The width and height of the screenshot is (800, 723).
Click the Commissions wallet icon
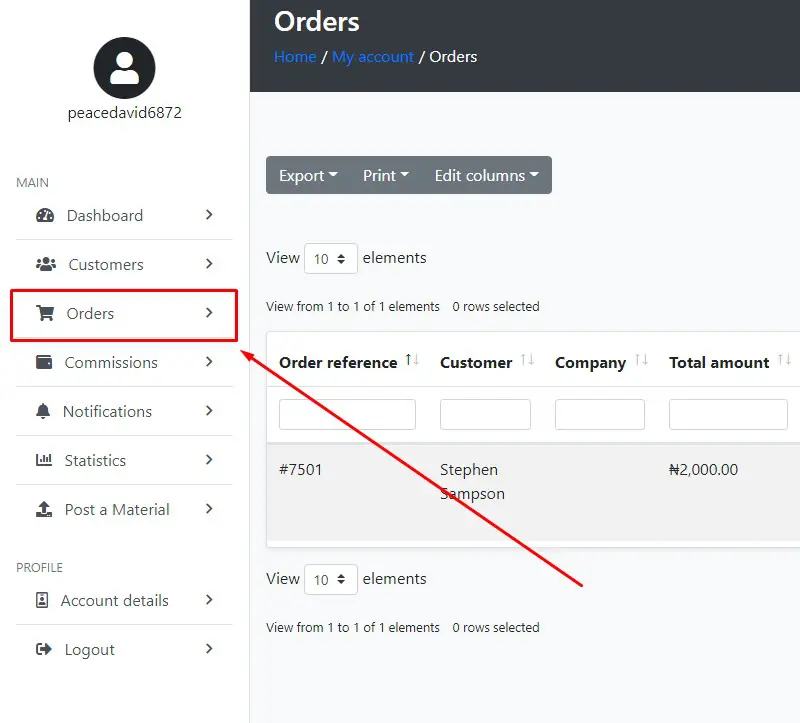(44, 362)
